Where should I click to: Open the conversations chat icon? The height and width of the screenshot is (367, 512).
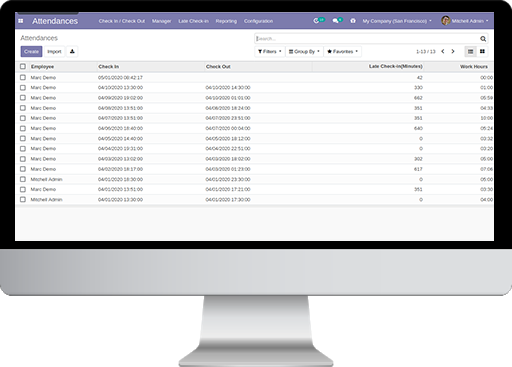pyautogui.click(x=335, y=21)
